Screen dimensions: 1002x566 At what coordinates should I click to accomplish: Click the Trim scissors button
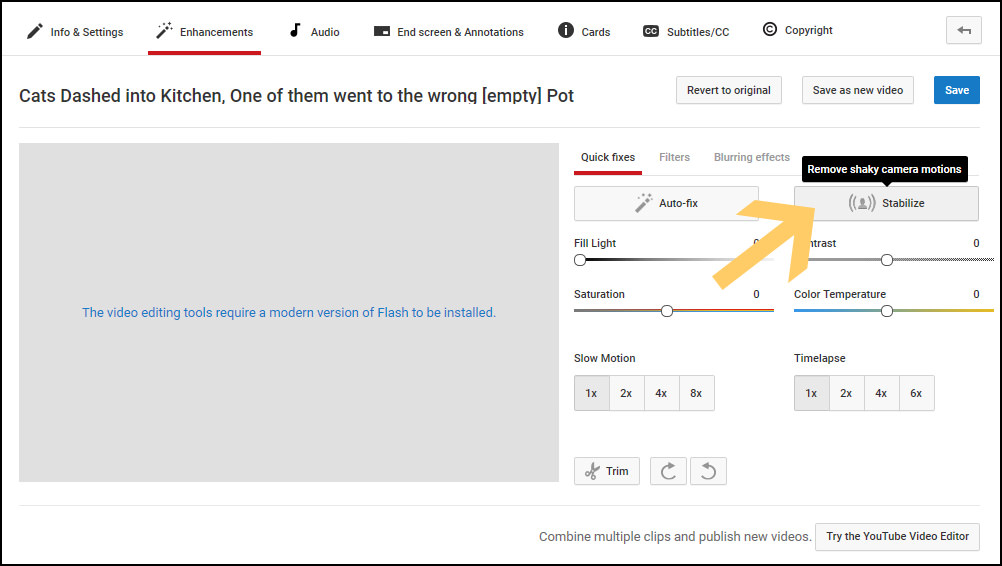[x=606, y=471]
